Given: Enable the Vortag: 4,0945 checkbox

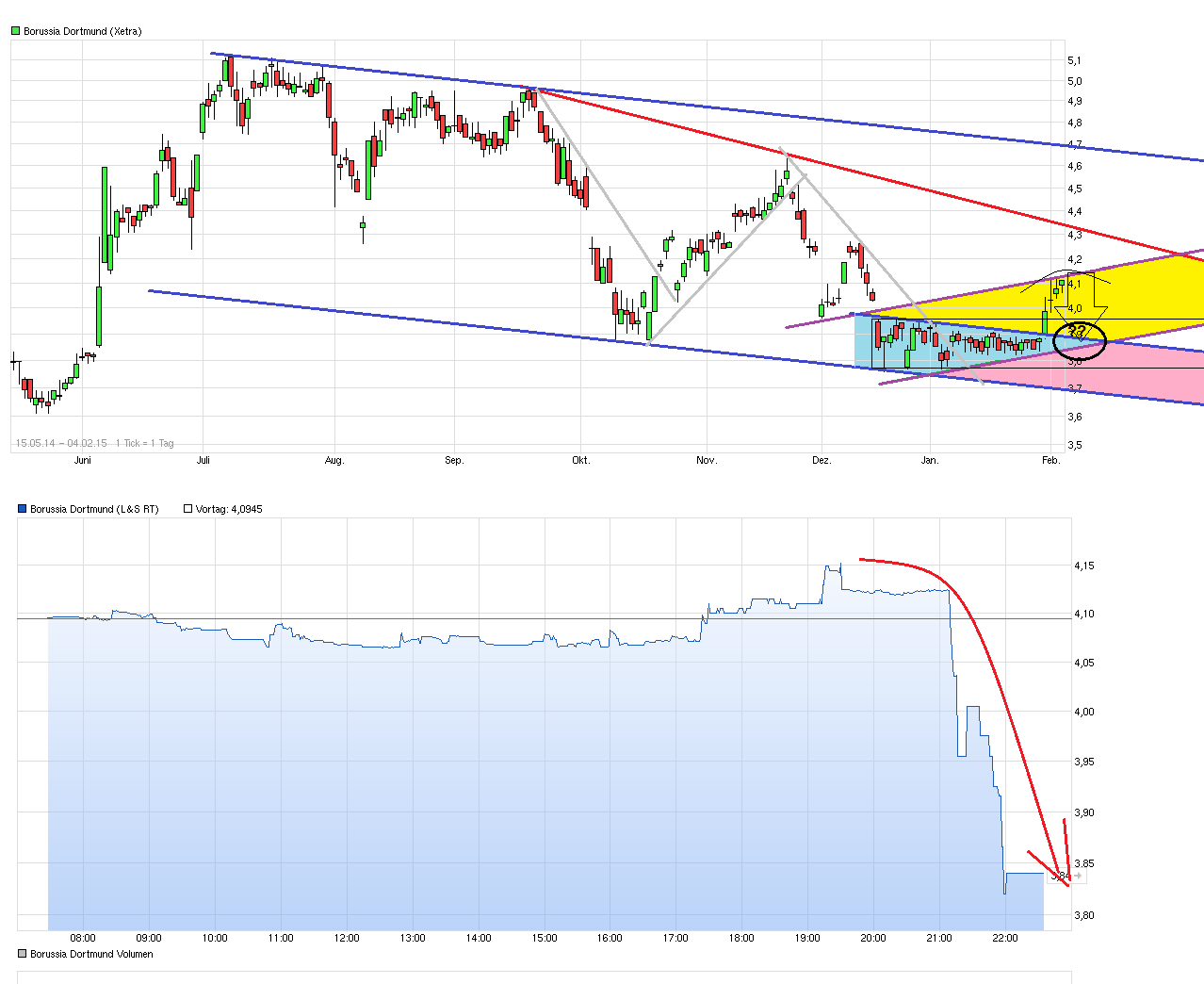Looking at the screenshot, I should [x=187, y=508].
